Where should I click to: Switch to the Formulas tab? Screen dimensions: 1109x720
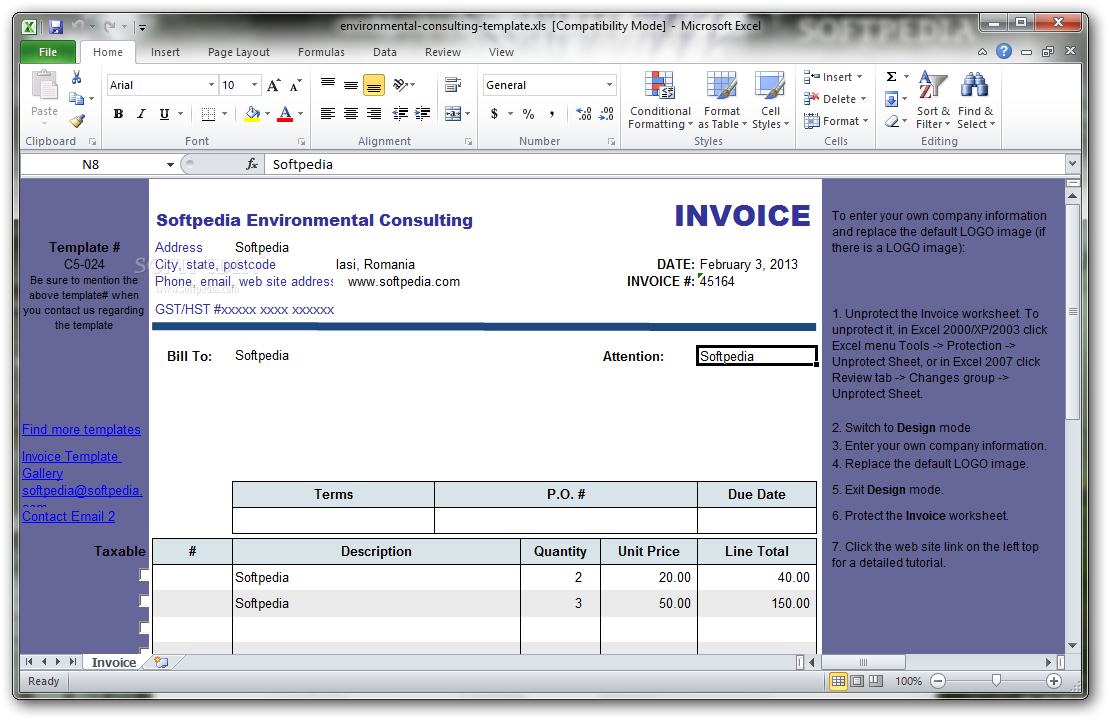coord(321,52)
